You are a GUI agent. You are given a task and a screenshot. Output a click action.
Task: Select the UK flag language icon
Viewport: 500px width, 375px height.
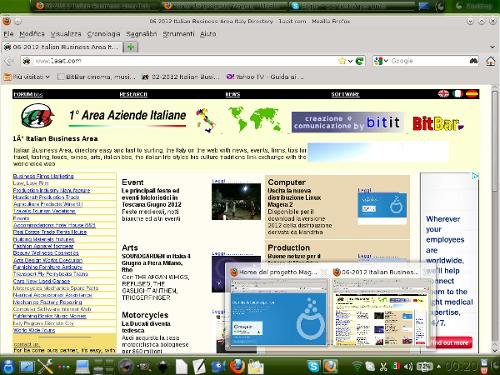click(x=443, y=94)
